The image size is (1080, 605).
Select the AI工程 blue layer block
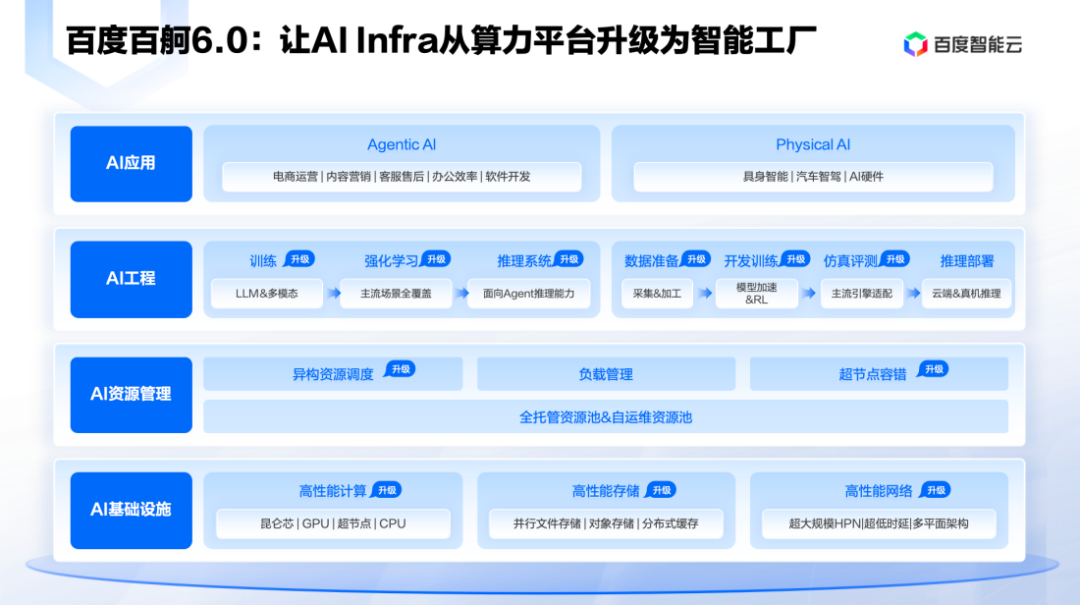[x=131, y=279]
